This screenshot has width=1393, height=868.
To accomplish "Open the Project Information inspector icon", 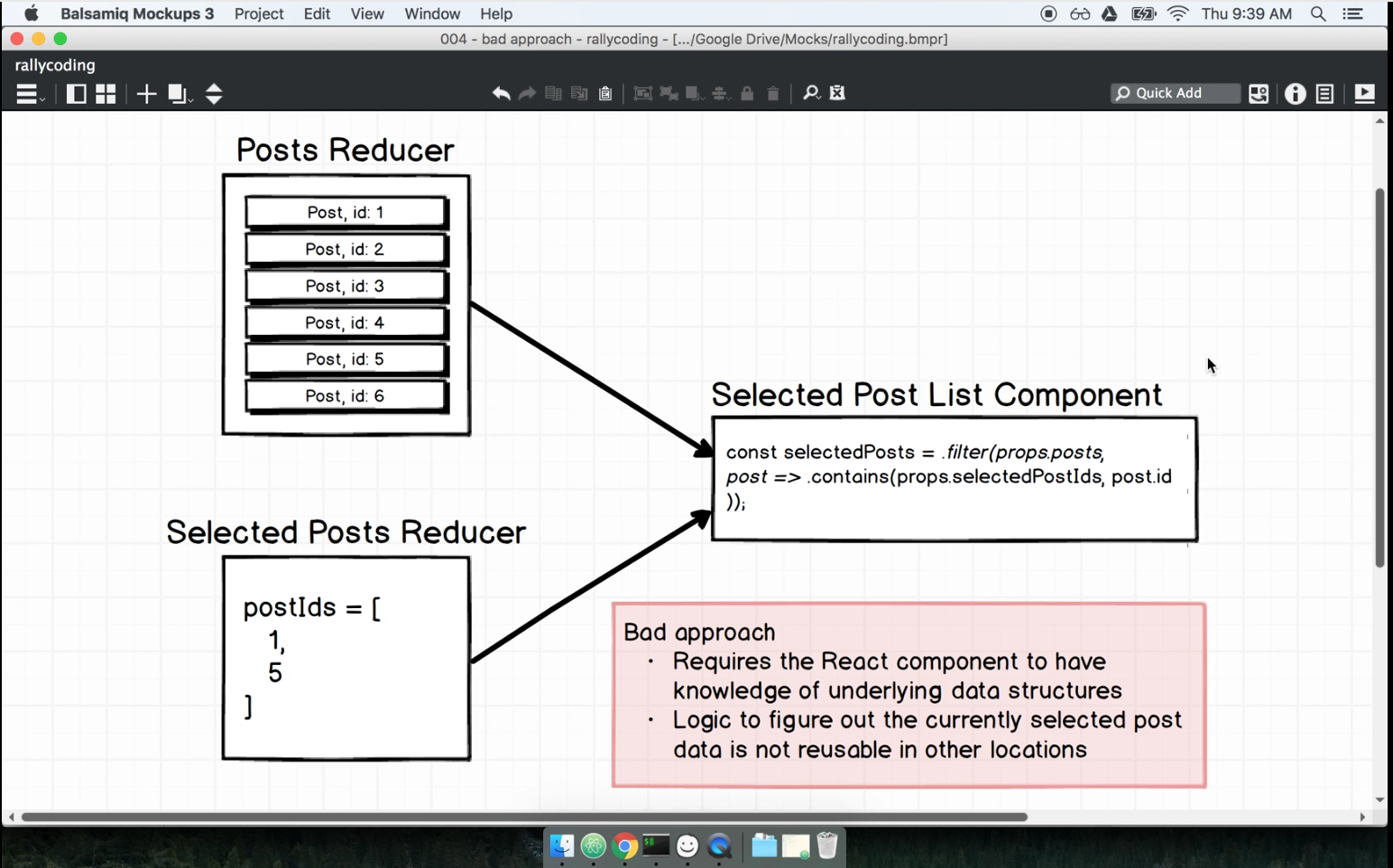I will [x=1296, y=93].
